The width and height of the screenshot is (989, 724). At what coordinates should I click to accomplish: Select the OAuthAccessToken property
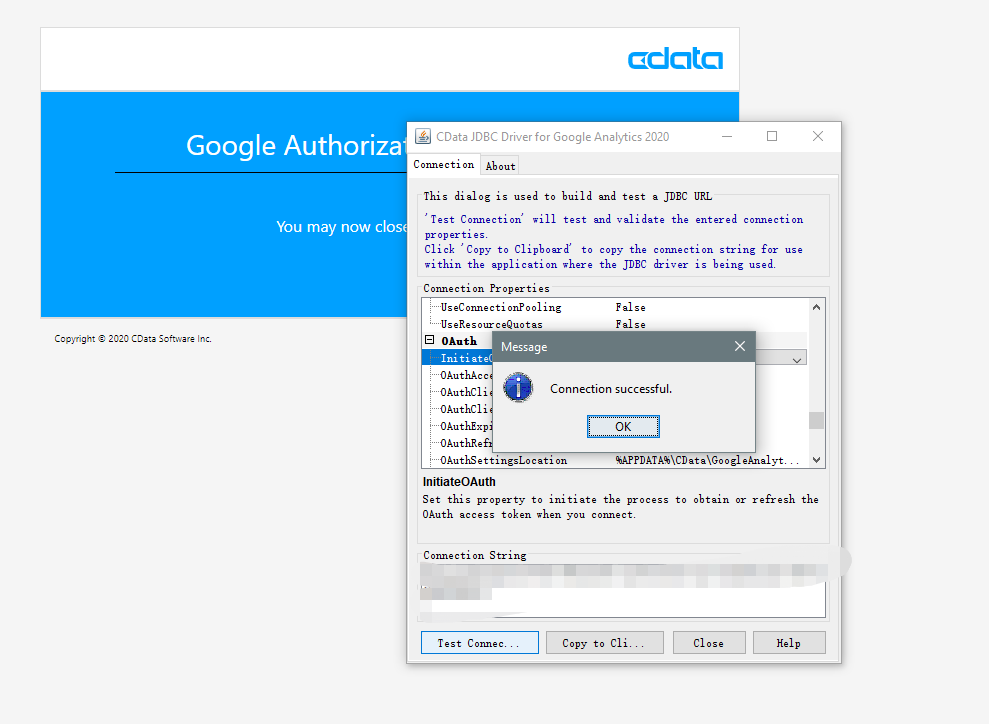(464, 374)
